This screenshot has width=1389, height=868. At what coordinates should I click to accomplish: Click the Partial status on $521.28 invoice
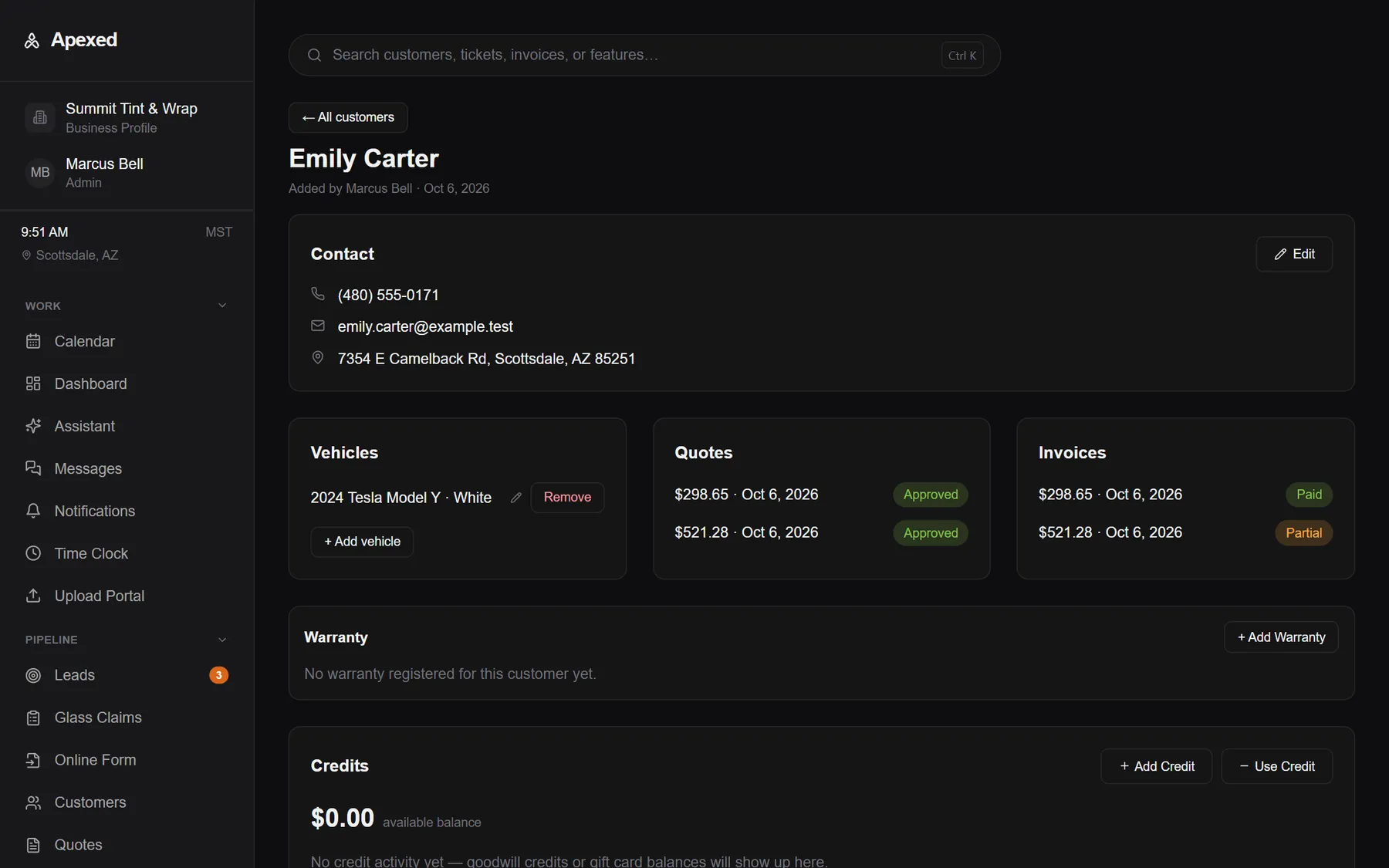pos(1303,533)
